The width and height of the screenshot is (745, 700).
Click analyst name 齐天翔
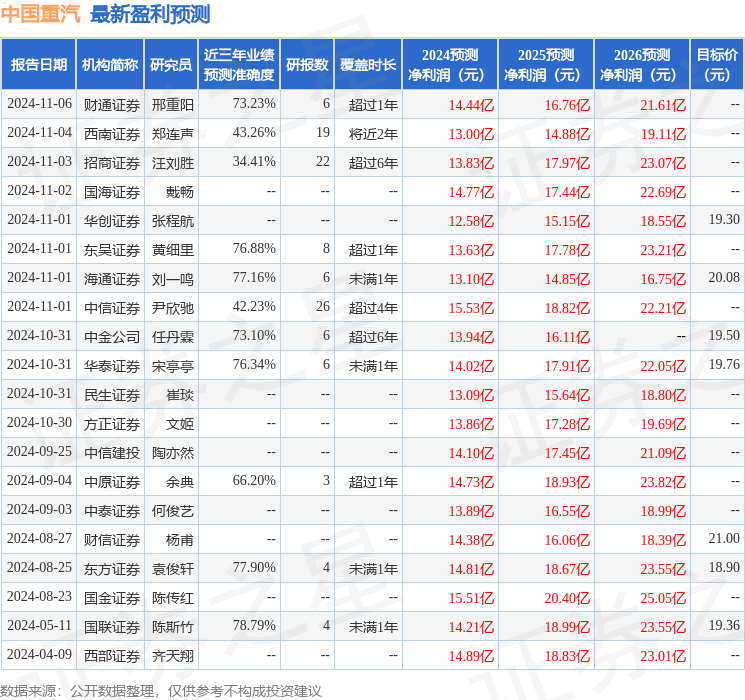click(x=172, y=655)
